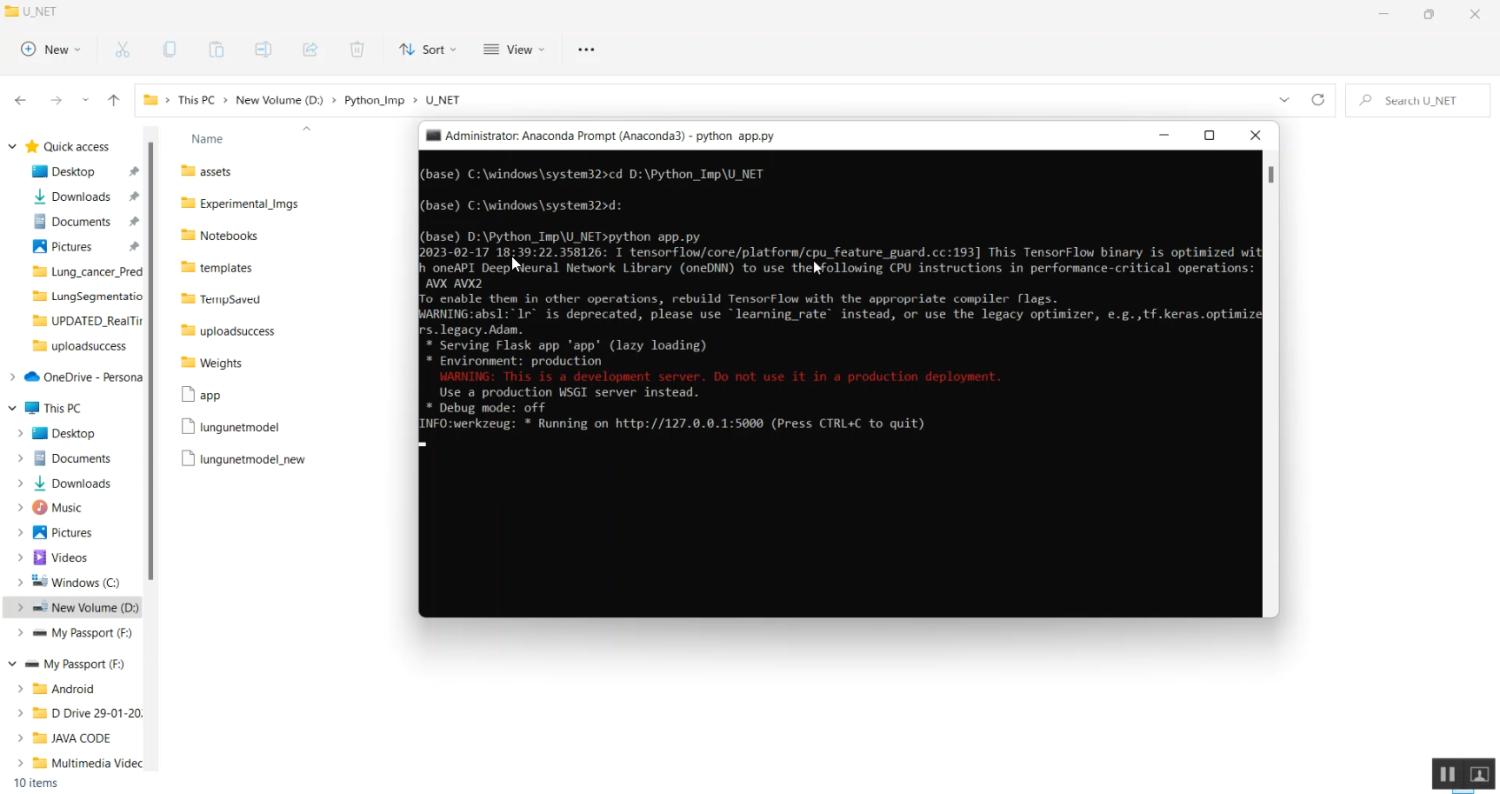The height and width of the screenshot is (794, 1500).
Task: Expand the Android folder node
Action: tap(20, 689)
